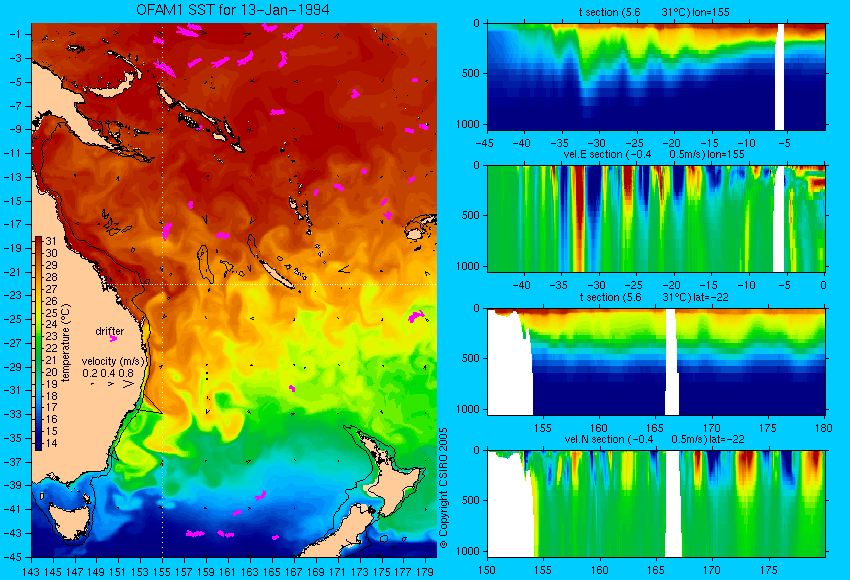Click the "vel.N section" lat=-22 heading

pyautogui.click(x=654, y=440)
